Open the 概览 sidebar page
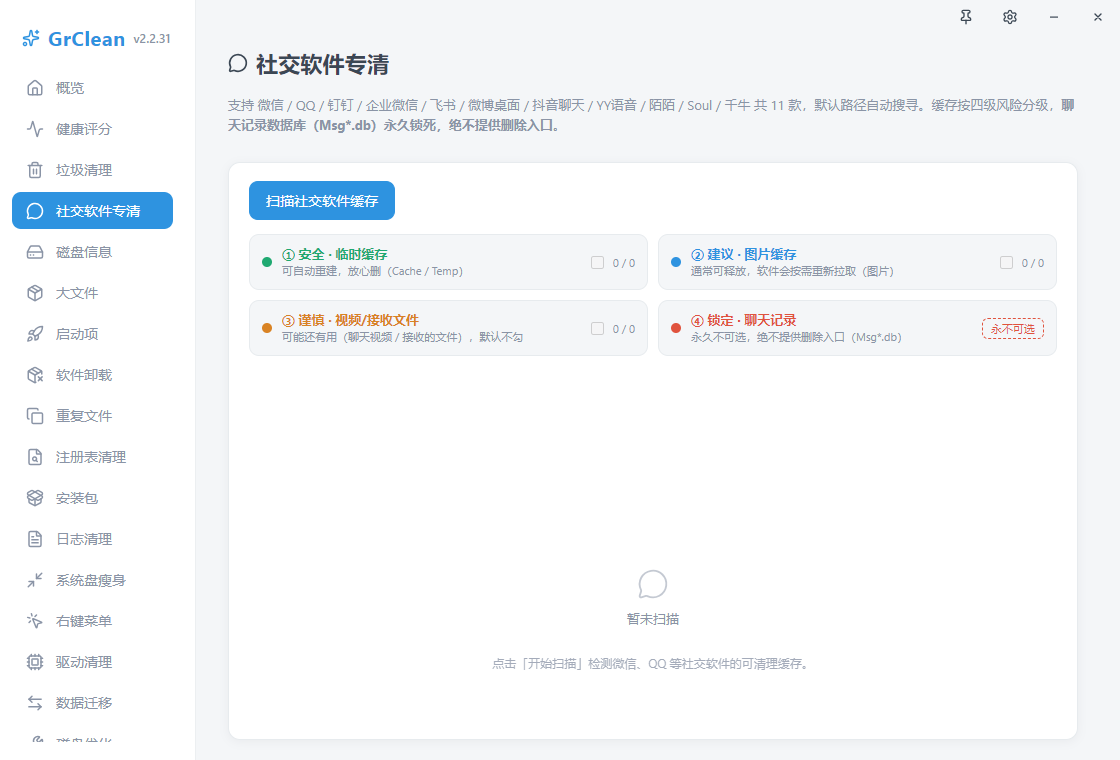1120x760 pixels. coord(92,88)
